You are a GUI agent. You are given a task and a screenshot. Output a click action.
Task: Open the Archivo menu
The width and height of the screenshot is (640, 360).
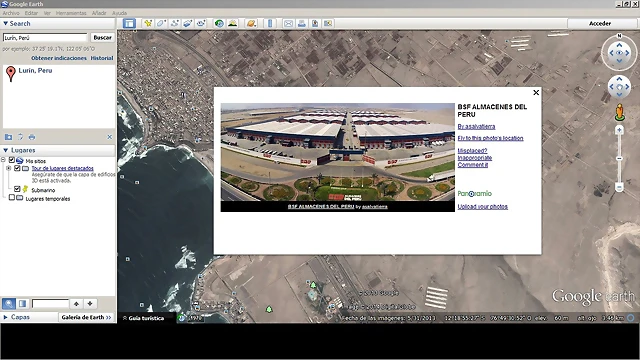(11, 13)
